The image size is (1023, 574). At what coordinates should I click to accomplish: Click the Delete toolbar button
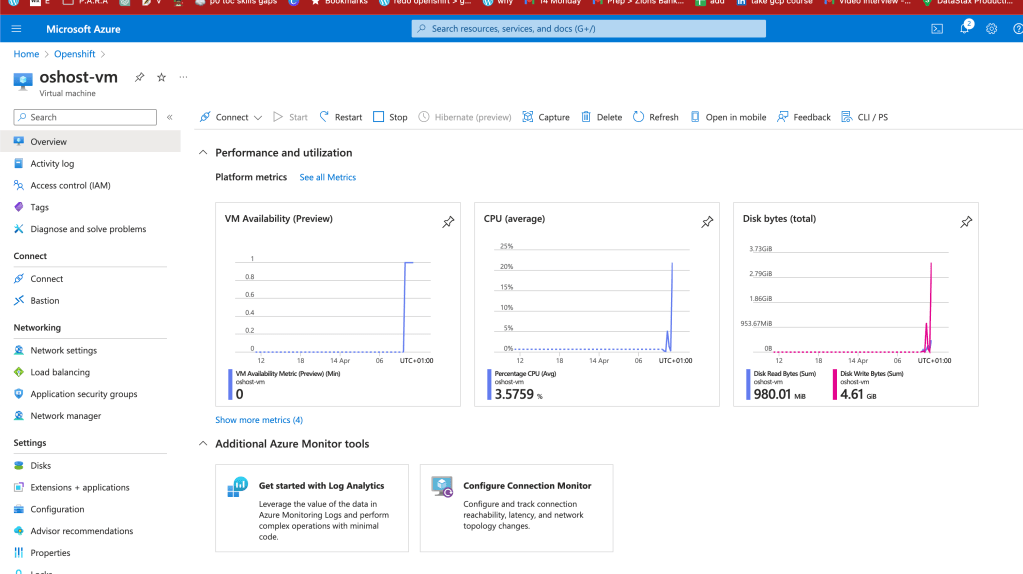coord(602,117)
